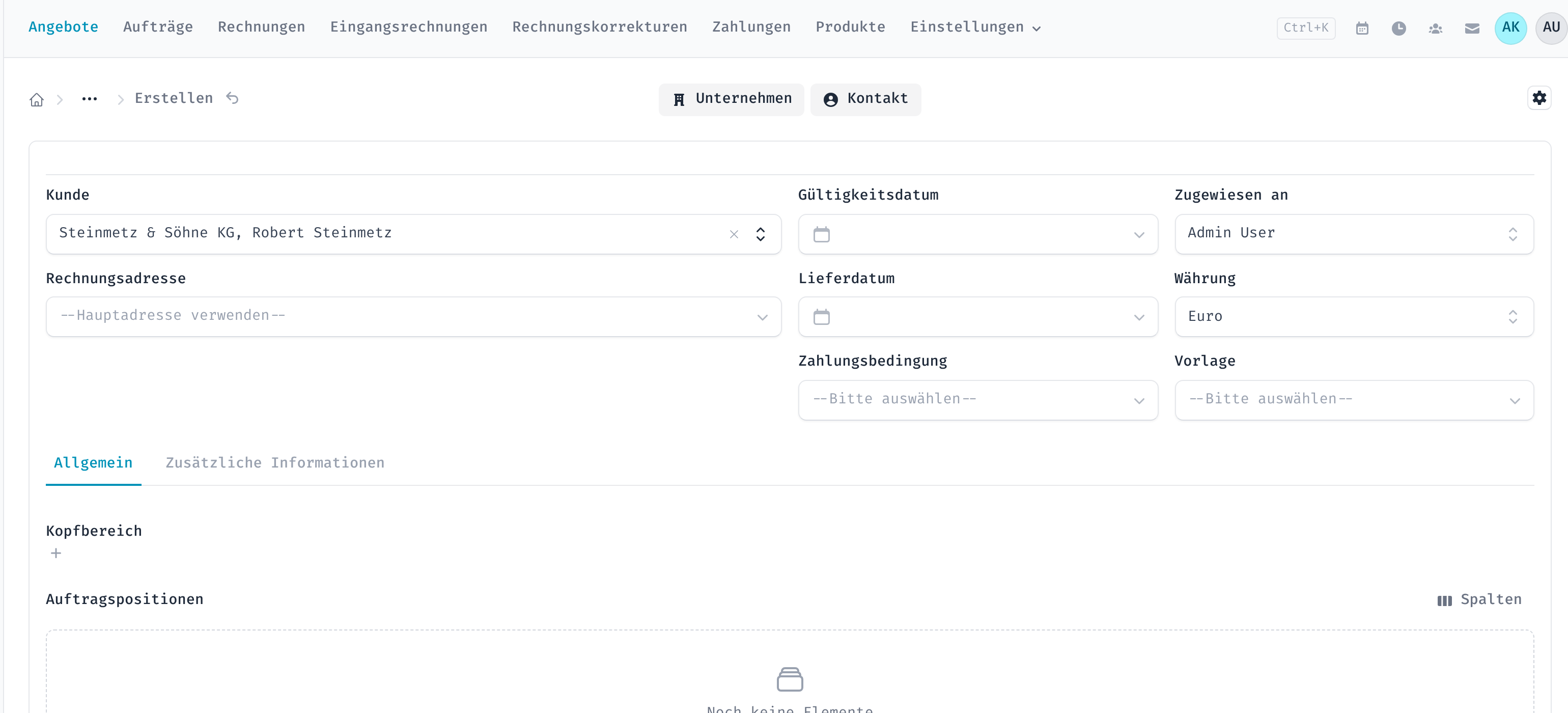Go to Aufträge

[x=158, y=28]
